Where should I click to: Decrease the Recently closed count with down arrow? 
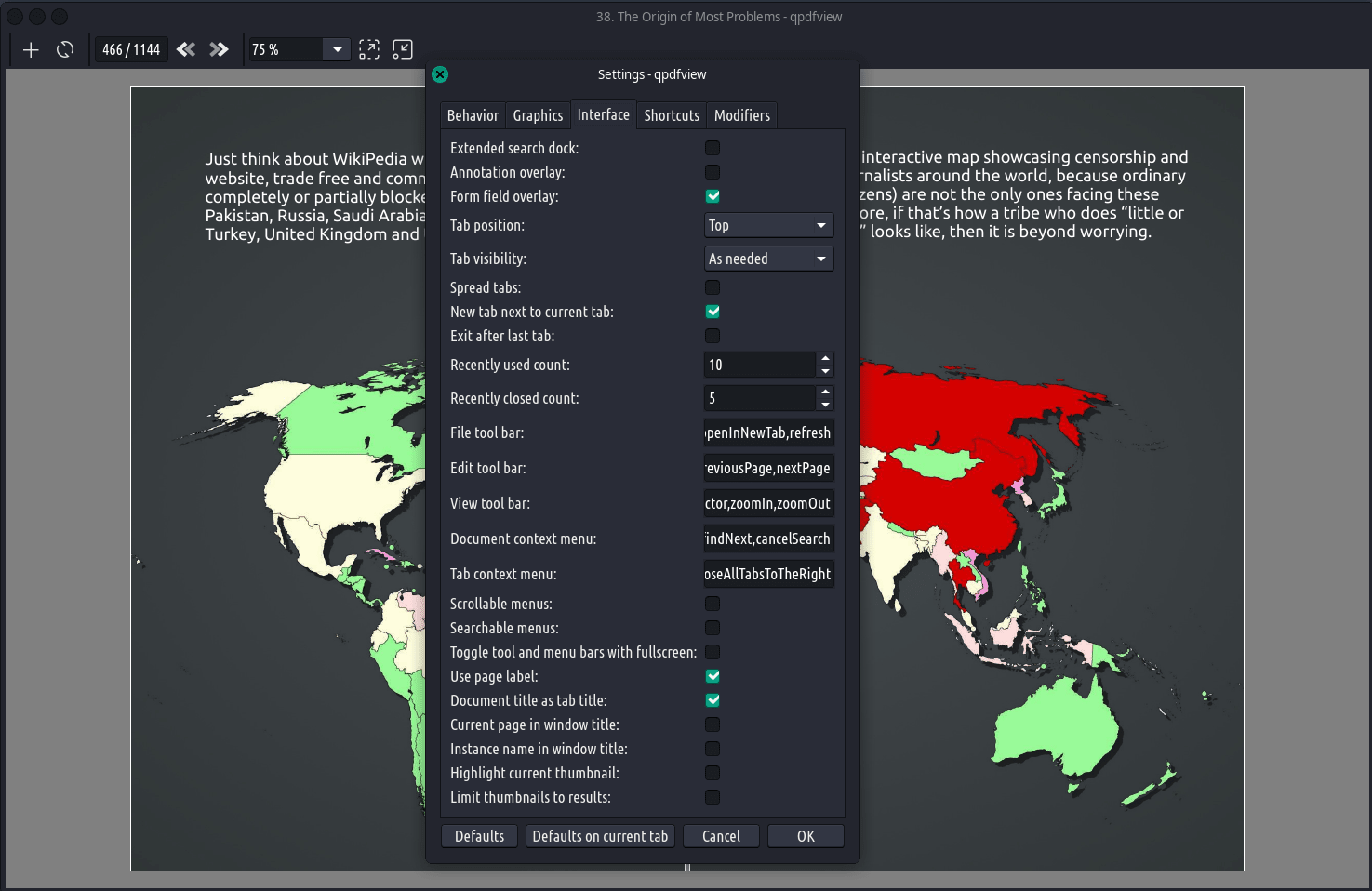(825, 405)
